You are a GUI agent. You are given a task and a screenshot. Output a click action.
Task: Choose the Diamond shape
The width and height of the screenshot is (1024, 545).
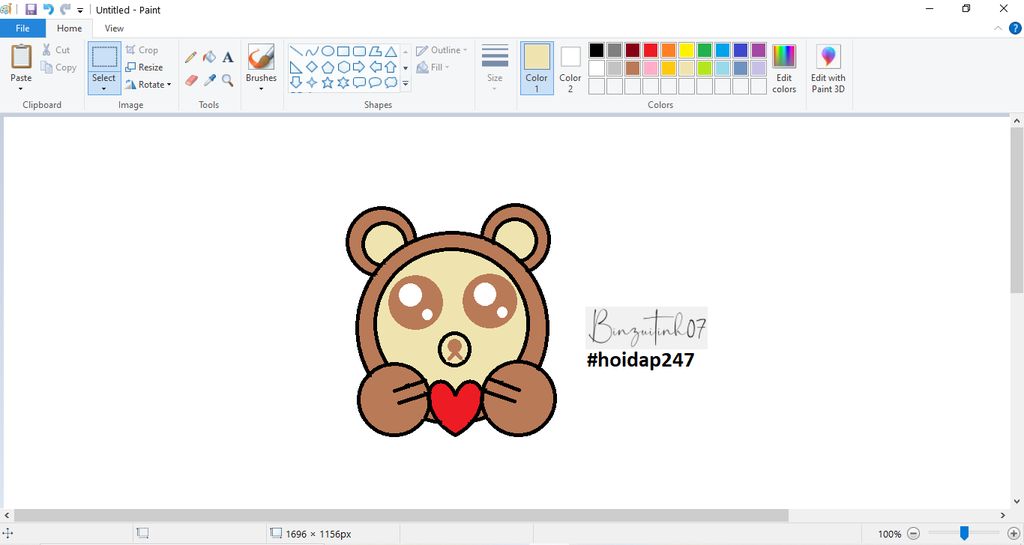(312, 67)
